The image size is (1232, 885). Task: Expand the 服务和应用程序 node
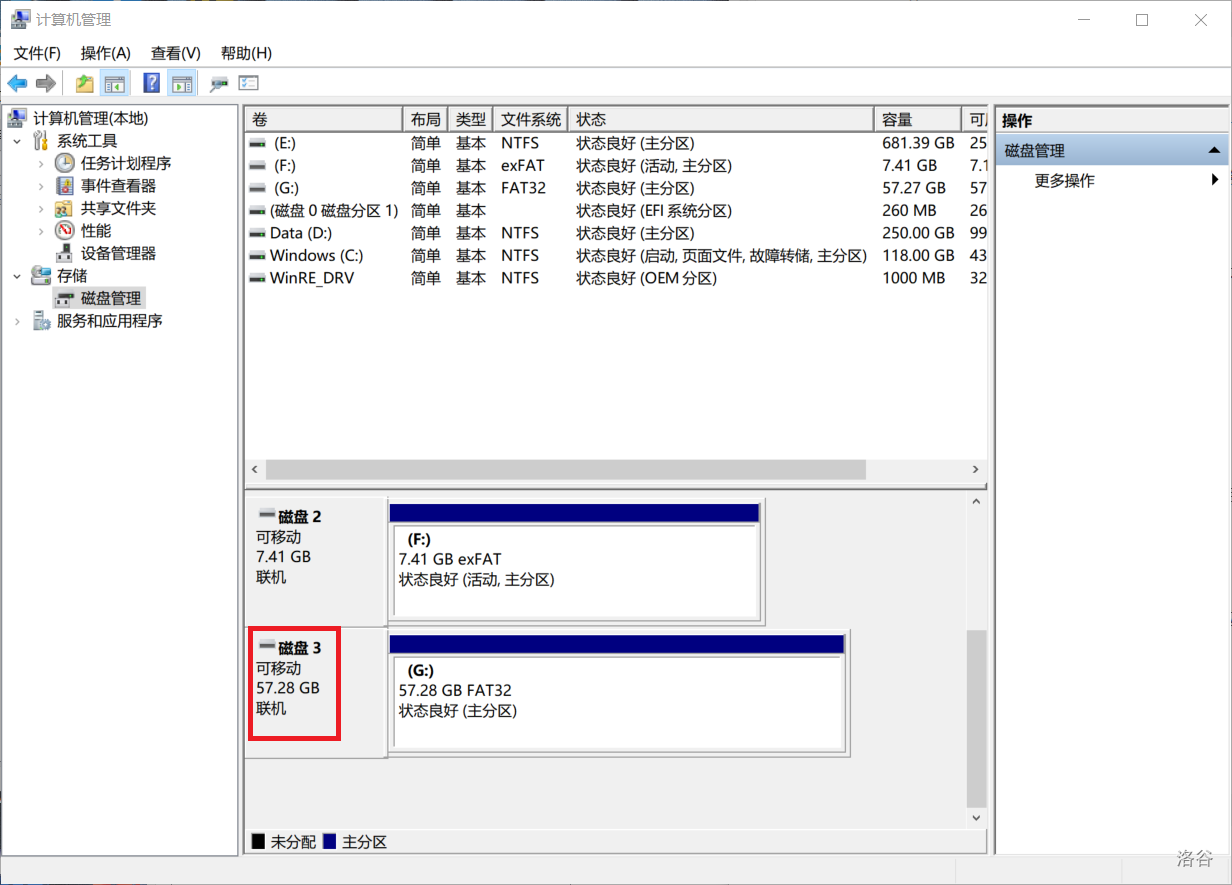(17, 321)
